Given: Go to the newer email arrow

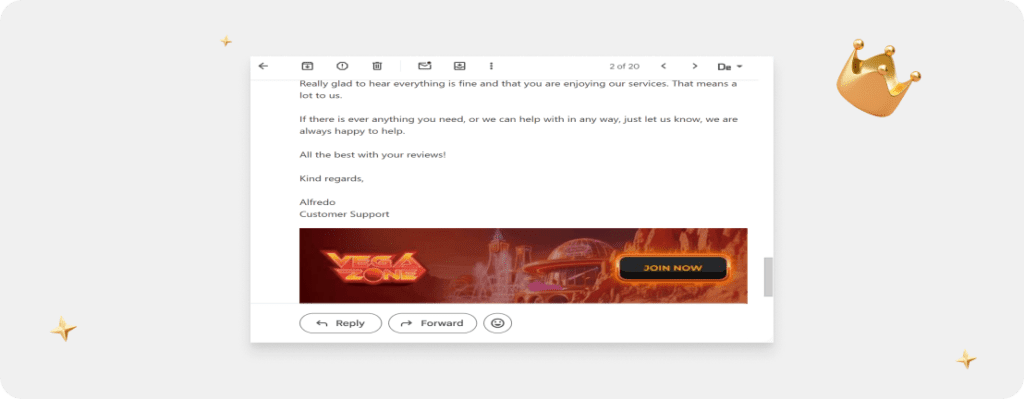Looking at the screenshot, I should (664, 66).
